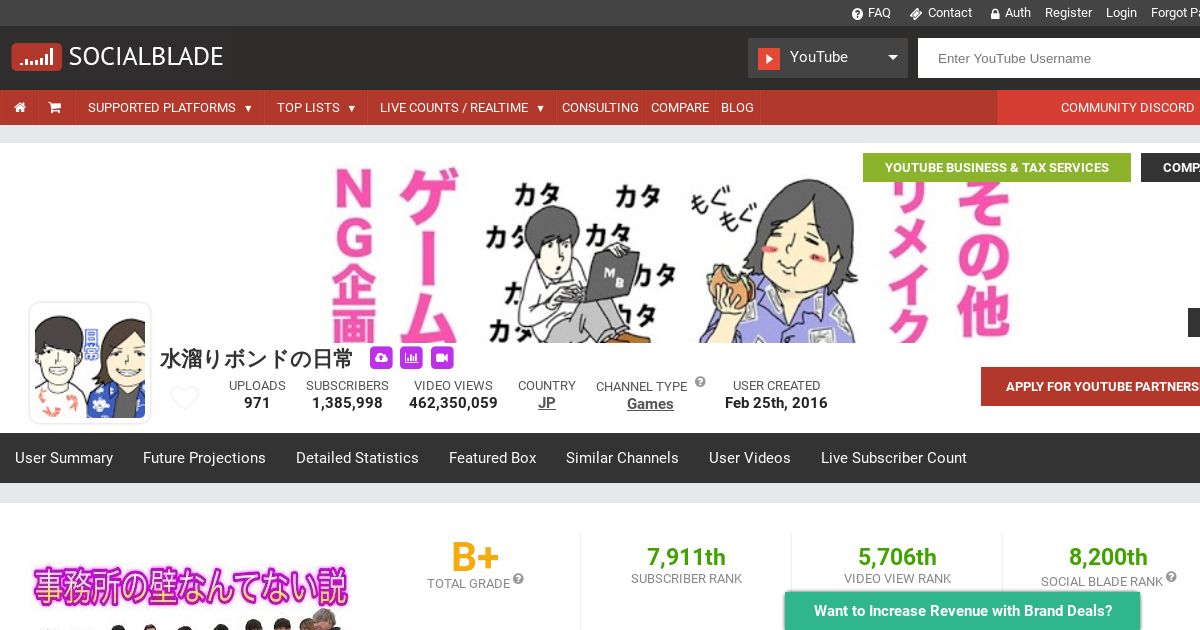
Task: Click the 5,706th video view rank value
Action: click(x=897, y=557)
